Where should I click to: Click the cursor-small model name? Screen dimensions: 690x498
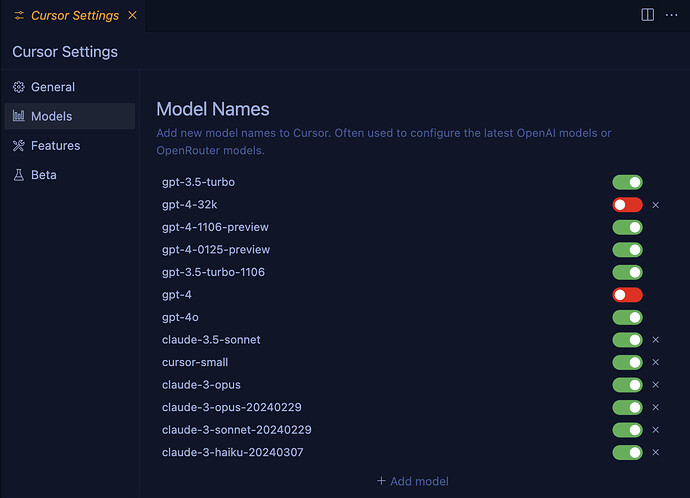pyautogui.click(x=195, y=362)
